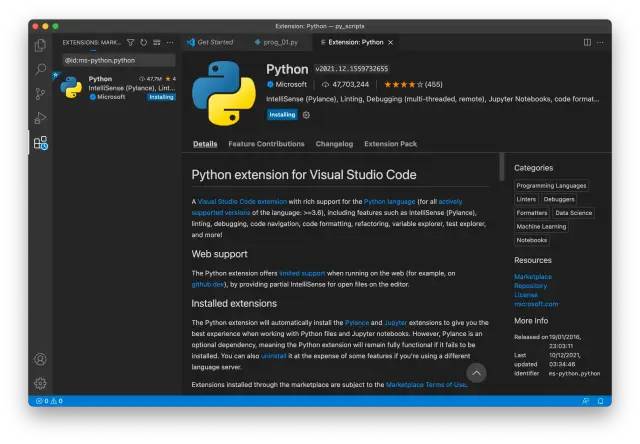
Task: Select Programming Languages category
Action: tap(551, 186)
